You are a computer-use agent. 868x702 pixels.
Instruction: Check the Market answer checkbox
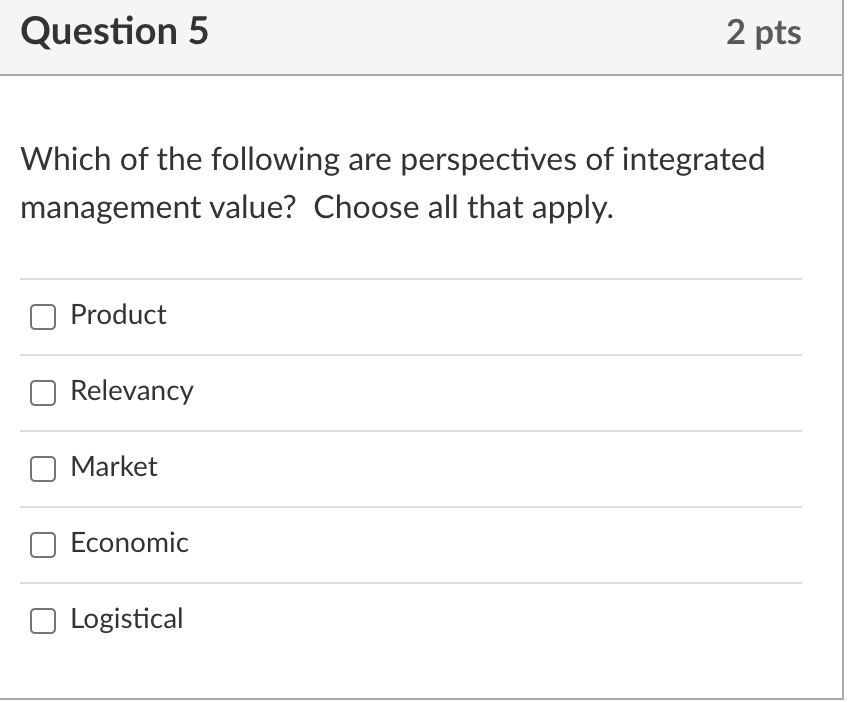(42, 468)
